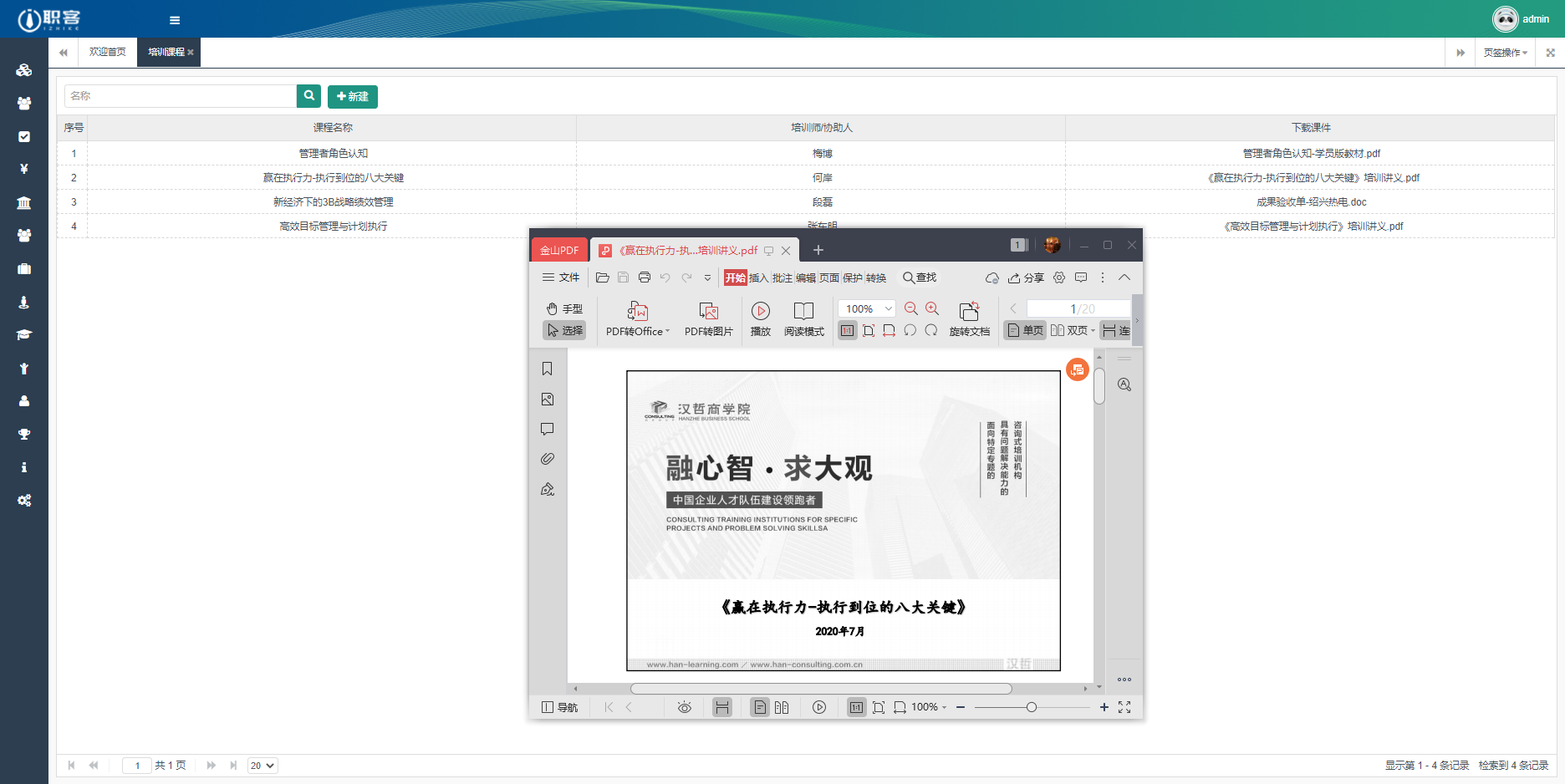The image size is (1565, 784).
Task: Switch to the 欢迎首页 tab
Action: (106, 52)
